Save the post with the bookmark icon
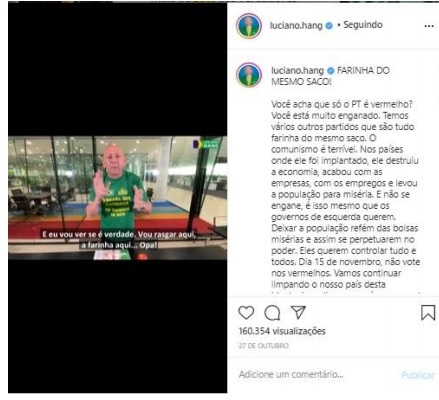The image size is (439, 400). coord(428,313)
